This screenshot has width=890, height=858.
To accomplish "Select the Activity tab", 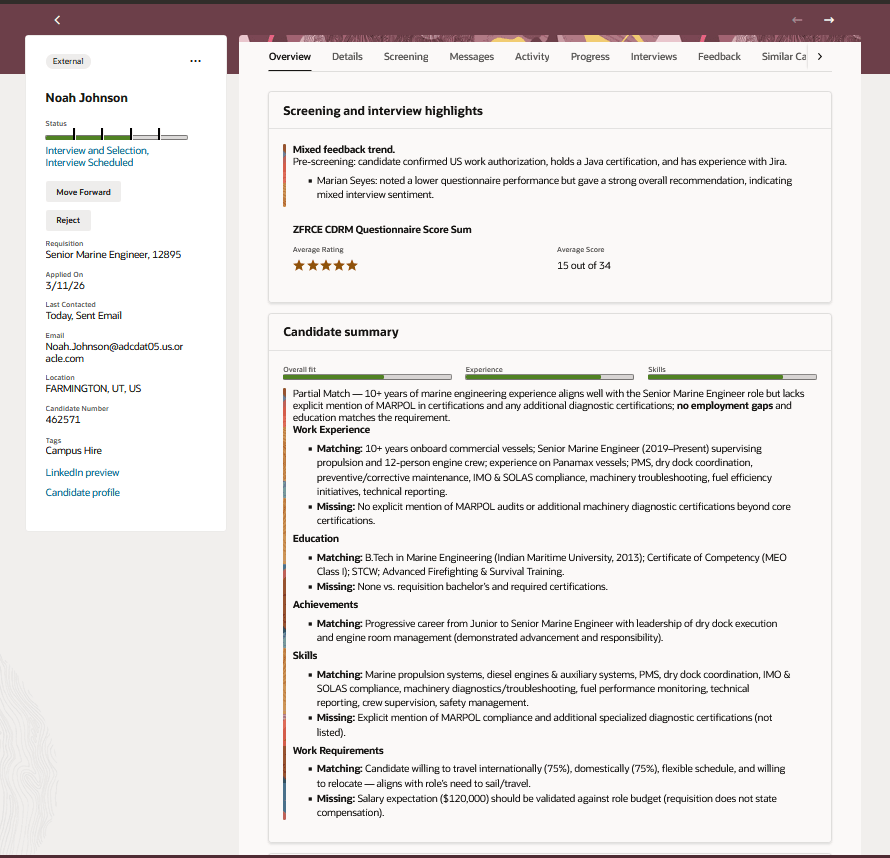I will [532, 57].
